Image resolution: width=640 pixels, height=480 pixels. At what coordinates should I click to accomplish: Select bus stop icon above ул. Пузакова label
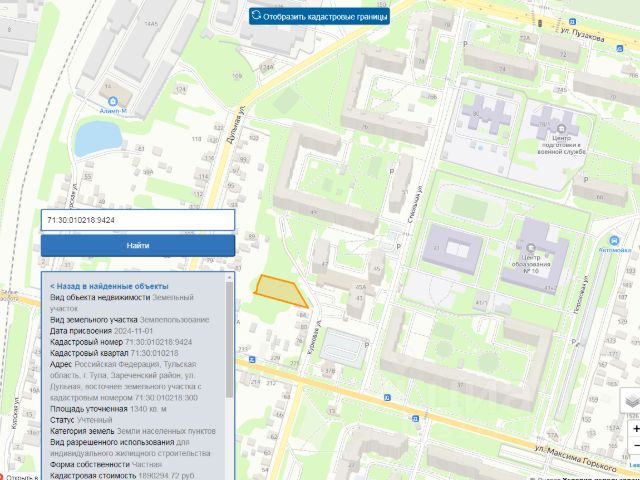pyautogui.click(x=573, y=22)
